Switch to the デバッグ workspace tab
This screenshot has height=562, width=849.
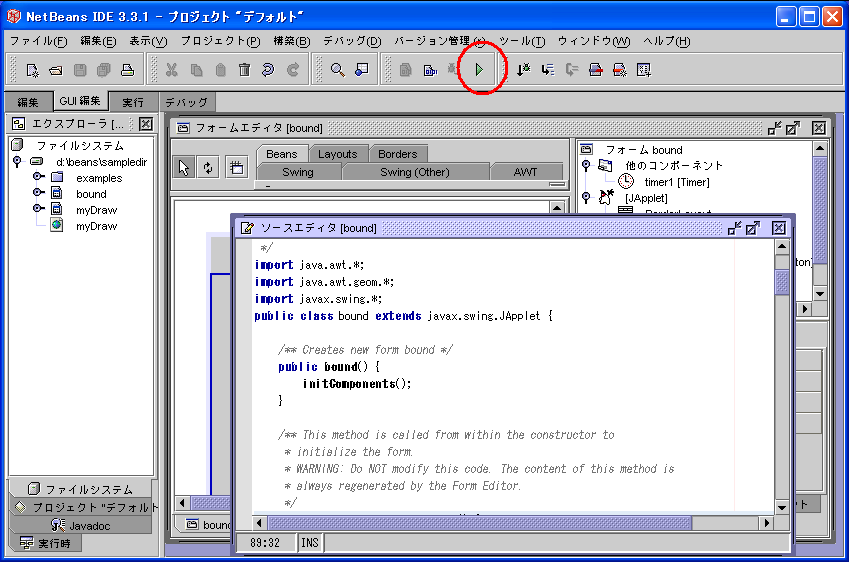(x=187, y=102)
